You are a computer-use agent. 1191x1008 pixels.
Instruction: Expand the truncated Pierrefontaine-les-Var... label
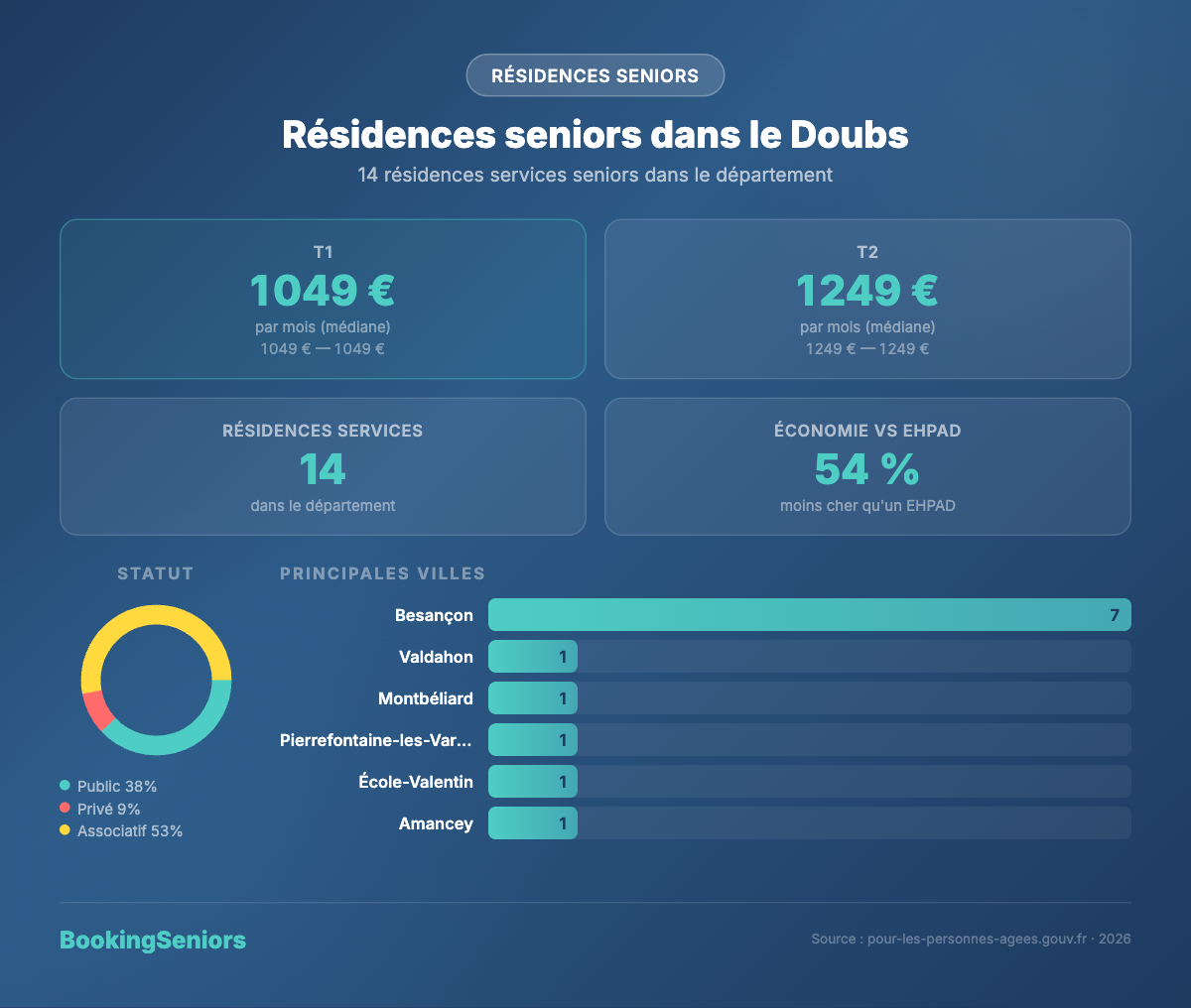coord(377,739)
